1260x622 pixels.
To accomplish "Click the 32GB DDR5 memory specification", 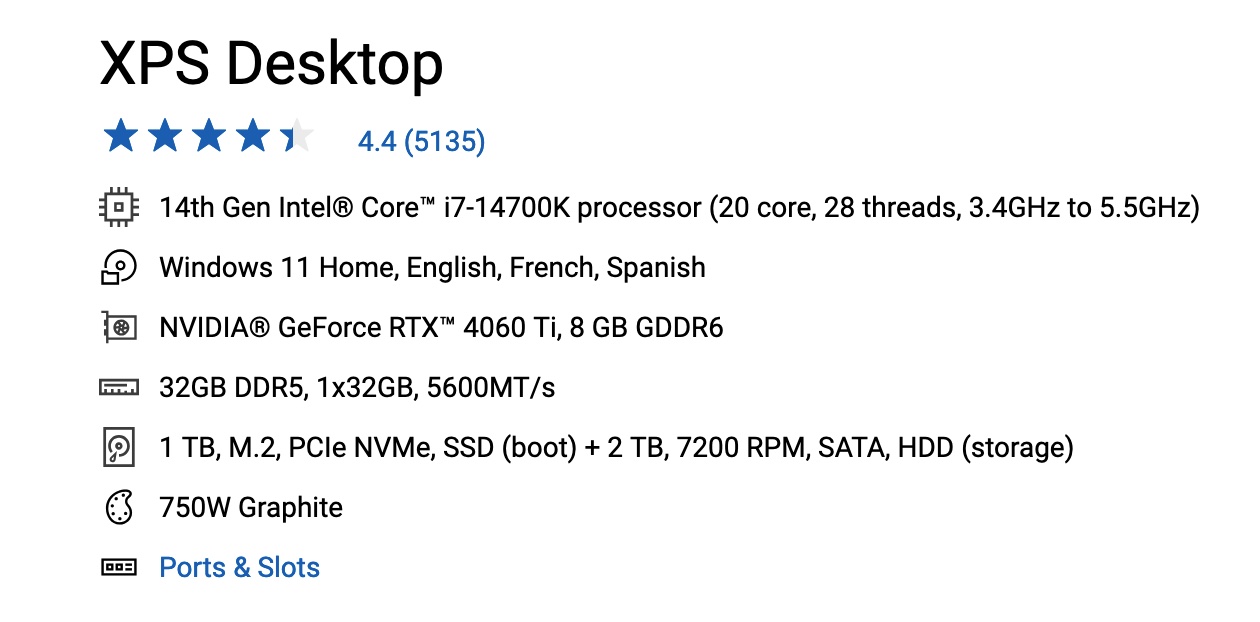I will tap(357, 388).
